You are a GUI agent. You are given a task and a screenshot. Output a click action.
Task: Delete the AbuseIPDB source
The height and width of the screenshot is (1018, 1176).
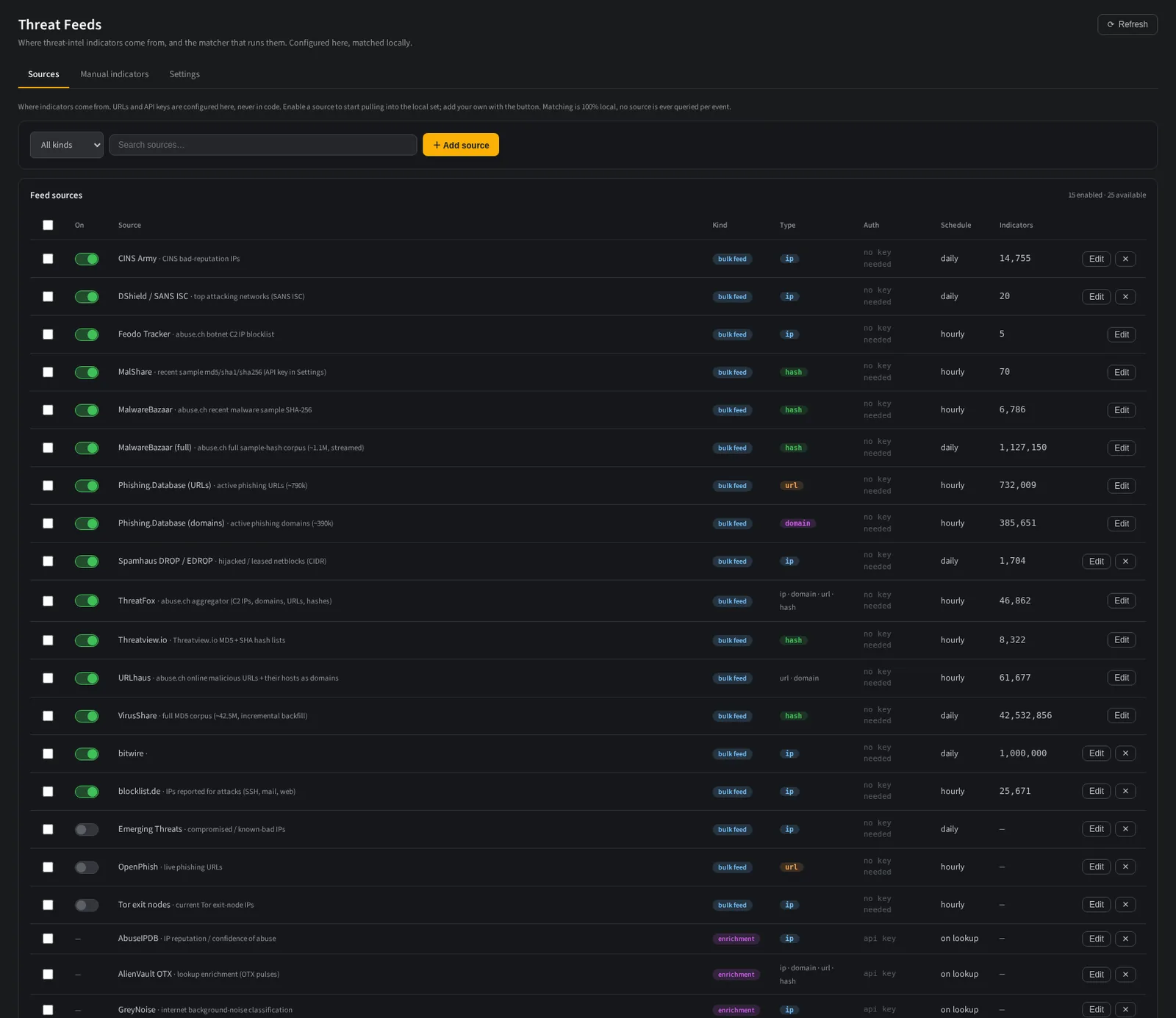pos(1125,939)
